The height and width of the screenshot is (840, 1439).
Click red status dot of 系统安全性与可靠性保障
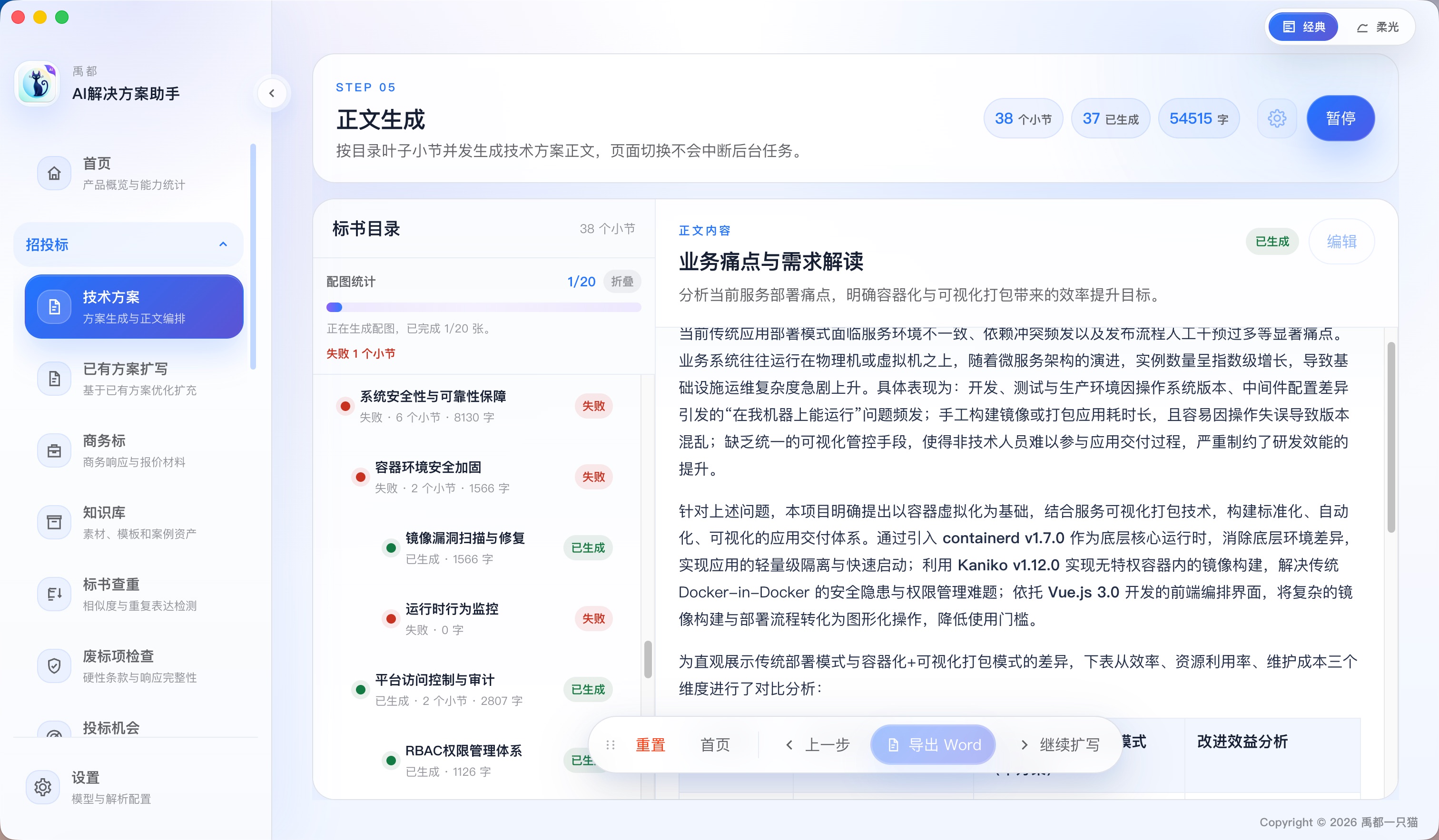click(345, 406)
